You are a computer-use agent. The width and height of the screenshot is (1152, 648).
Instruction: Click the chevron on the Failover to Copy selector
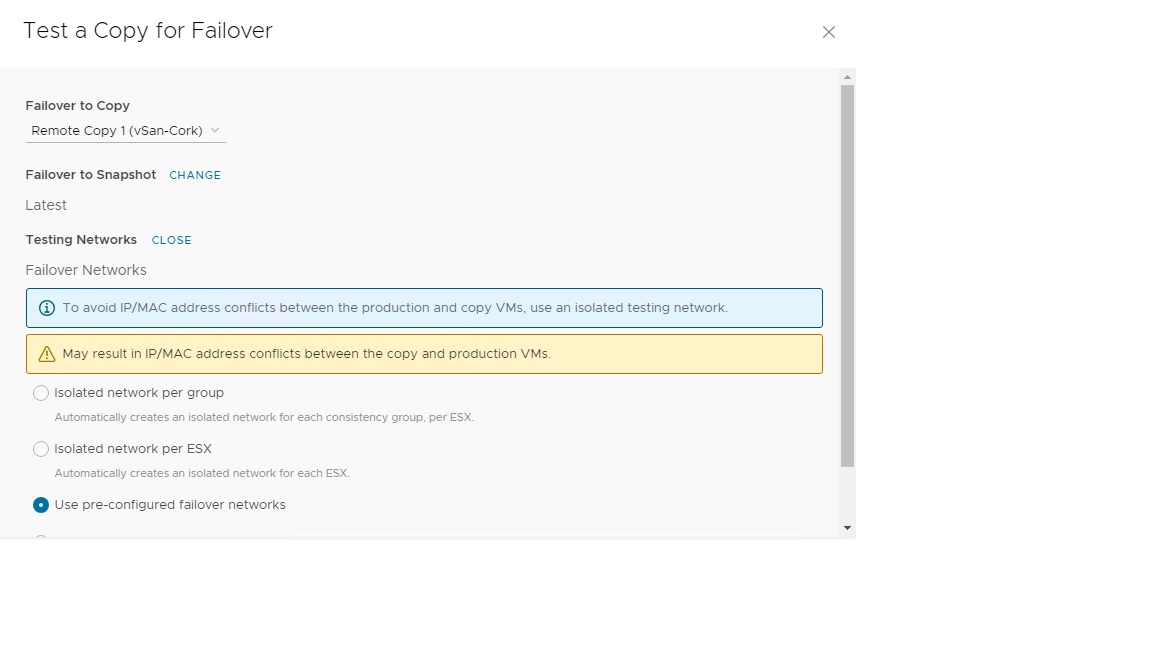click(x=215, y=130)
